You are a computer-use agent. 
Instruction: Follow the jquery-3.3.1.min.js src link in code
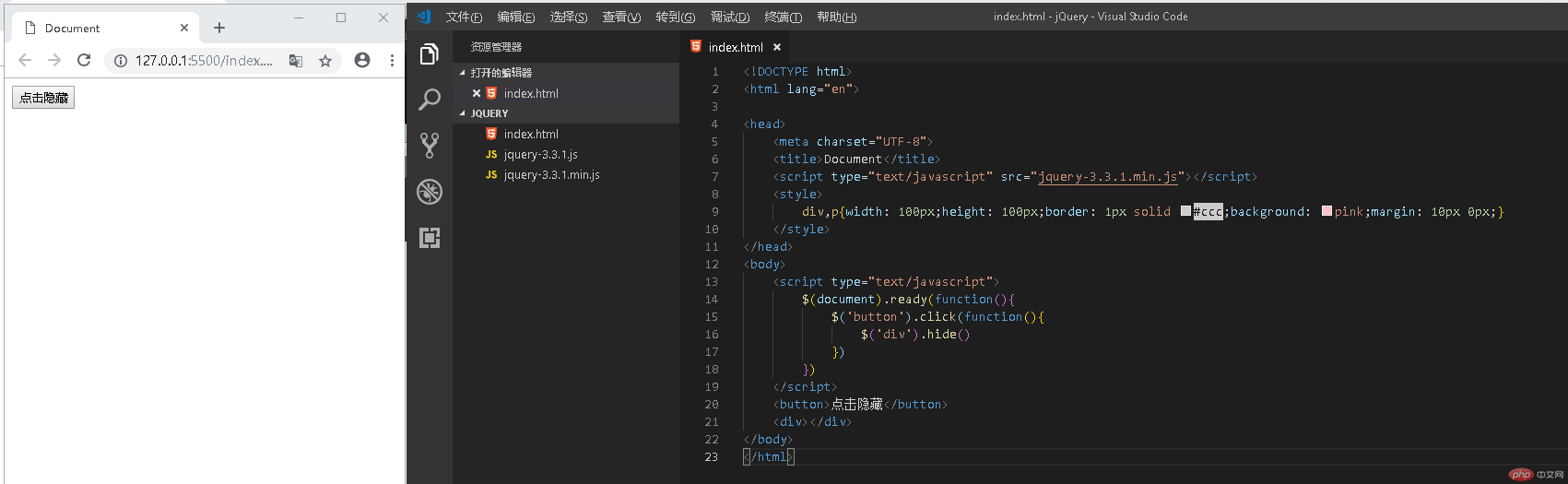[1107, 176]
